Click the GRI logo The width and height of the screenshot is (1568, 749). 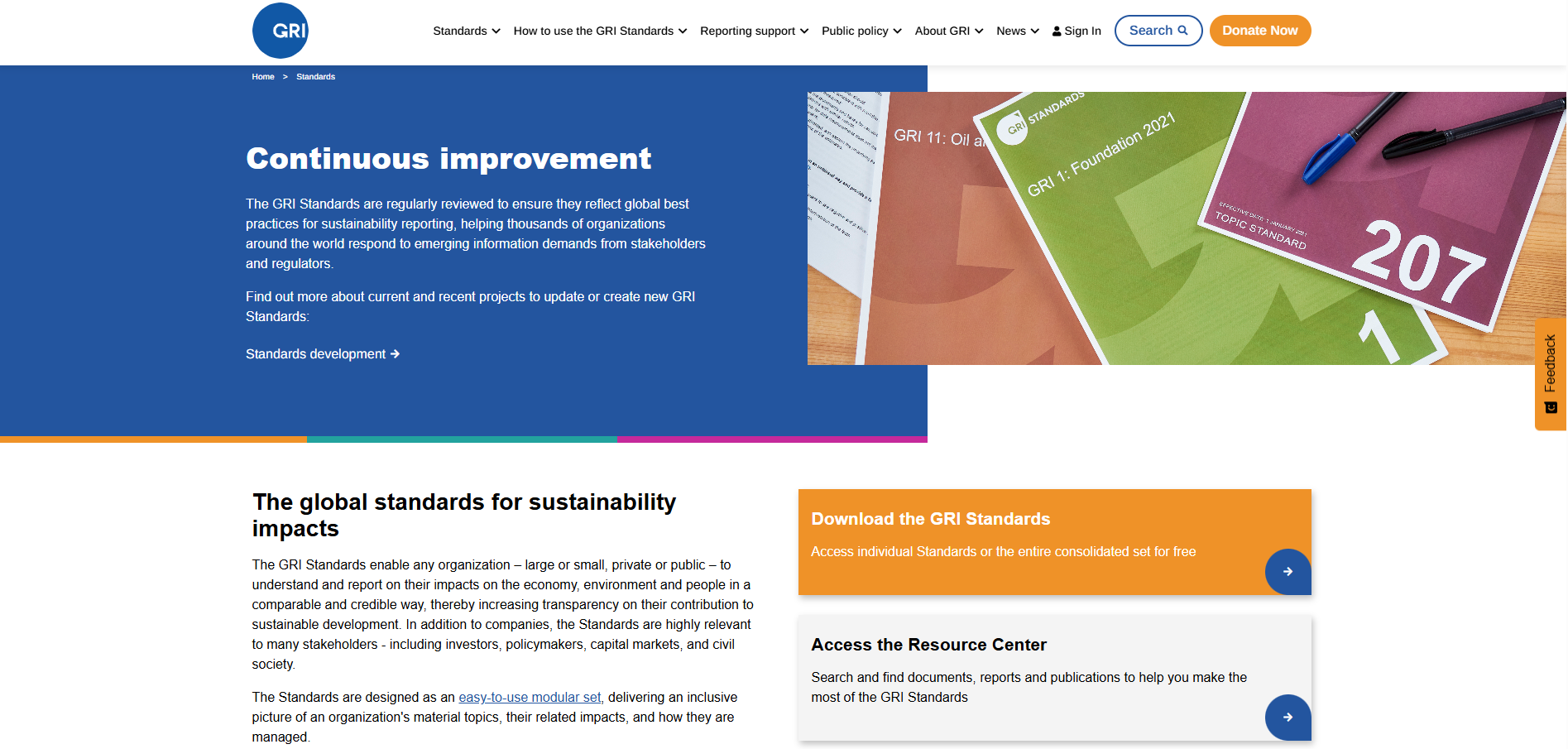pos(280,30)
